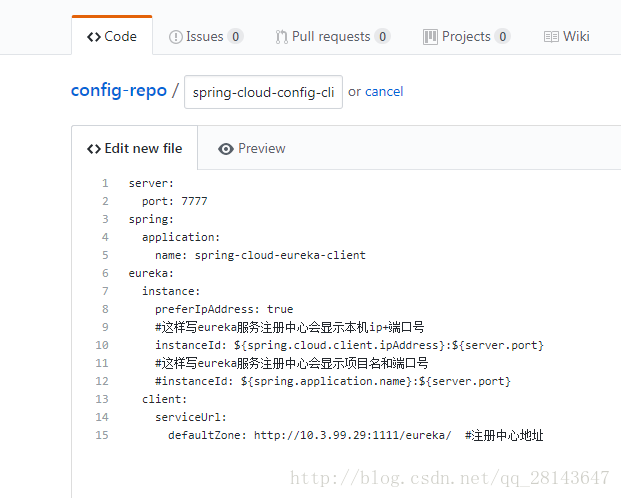This screenshot has height=498, width=621.
Task: Select the Edit new file tab
Action: click(x=144, y=149)
